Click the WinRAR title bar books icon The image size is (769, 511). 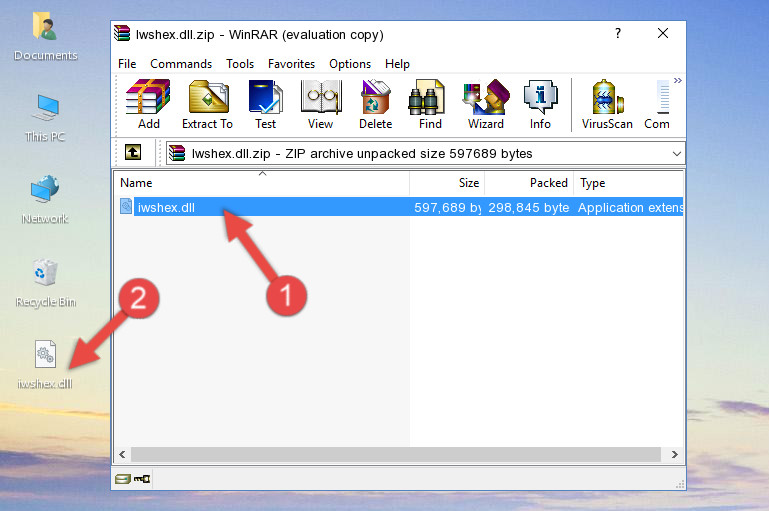122,33
